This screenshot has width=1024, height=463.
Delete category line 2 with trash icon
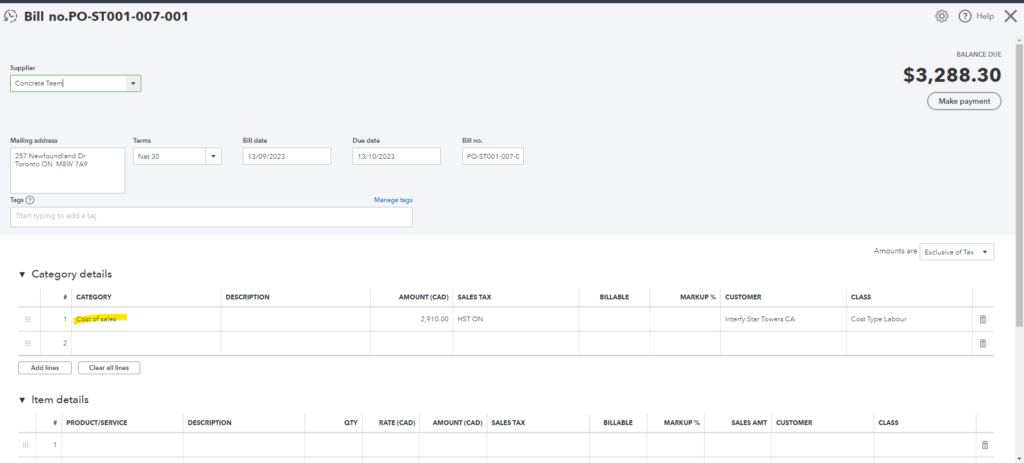tap(982, 343)
